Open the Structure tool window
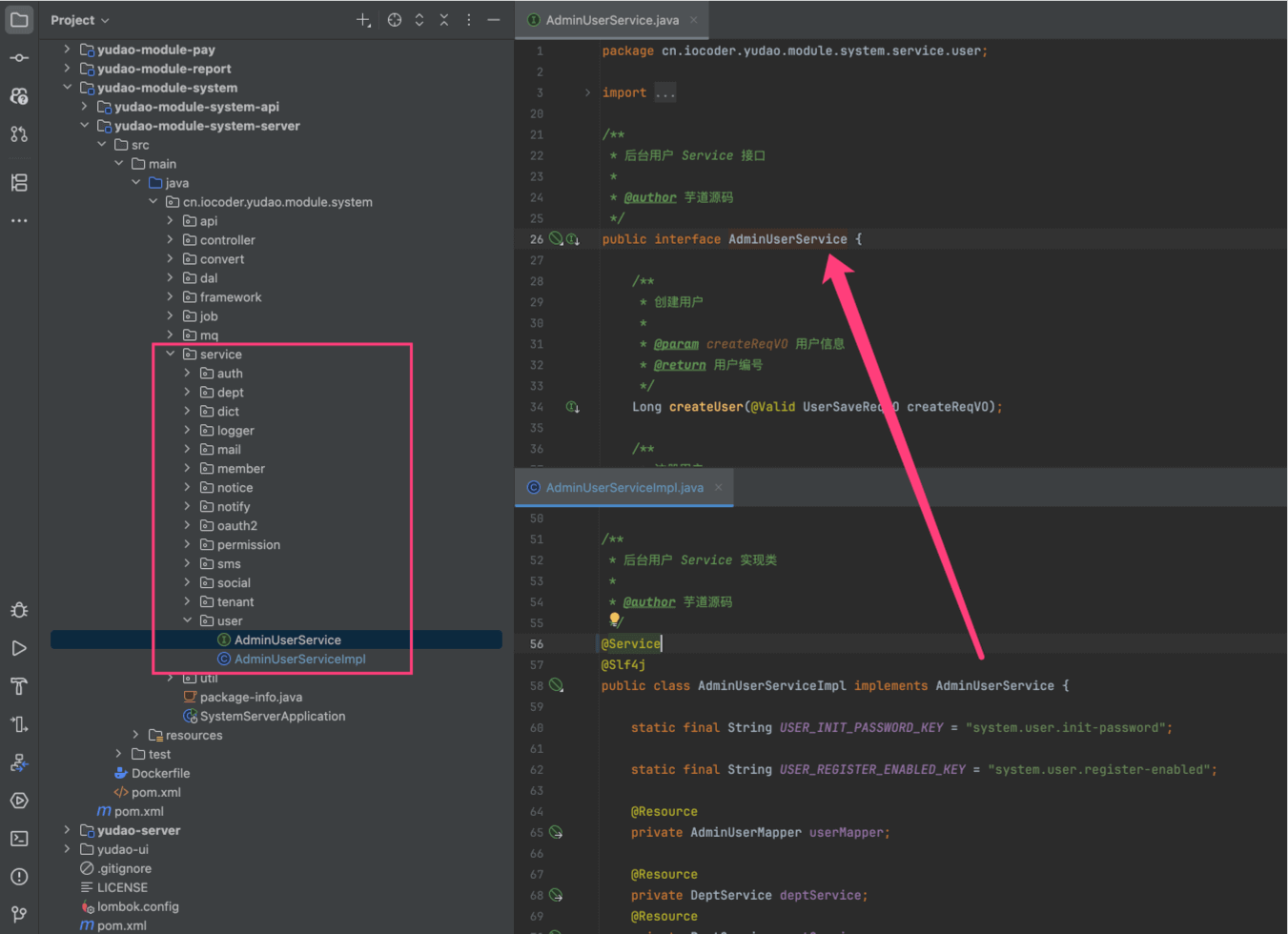 point(19,182)
